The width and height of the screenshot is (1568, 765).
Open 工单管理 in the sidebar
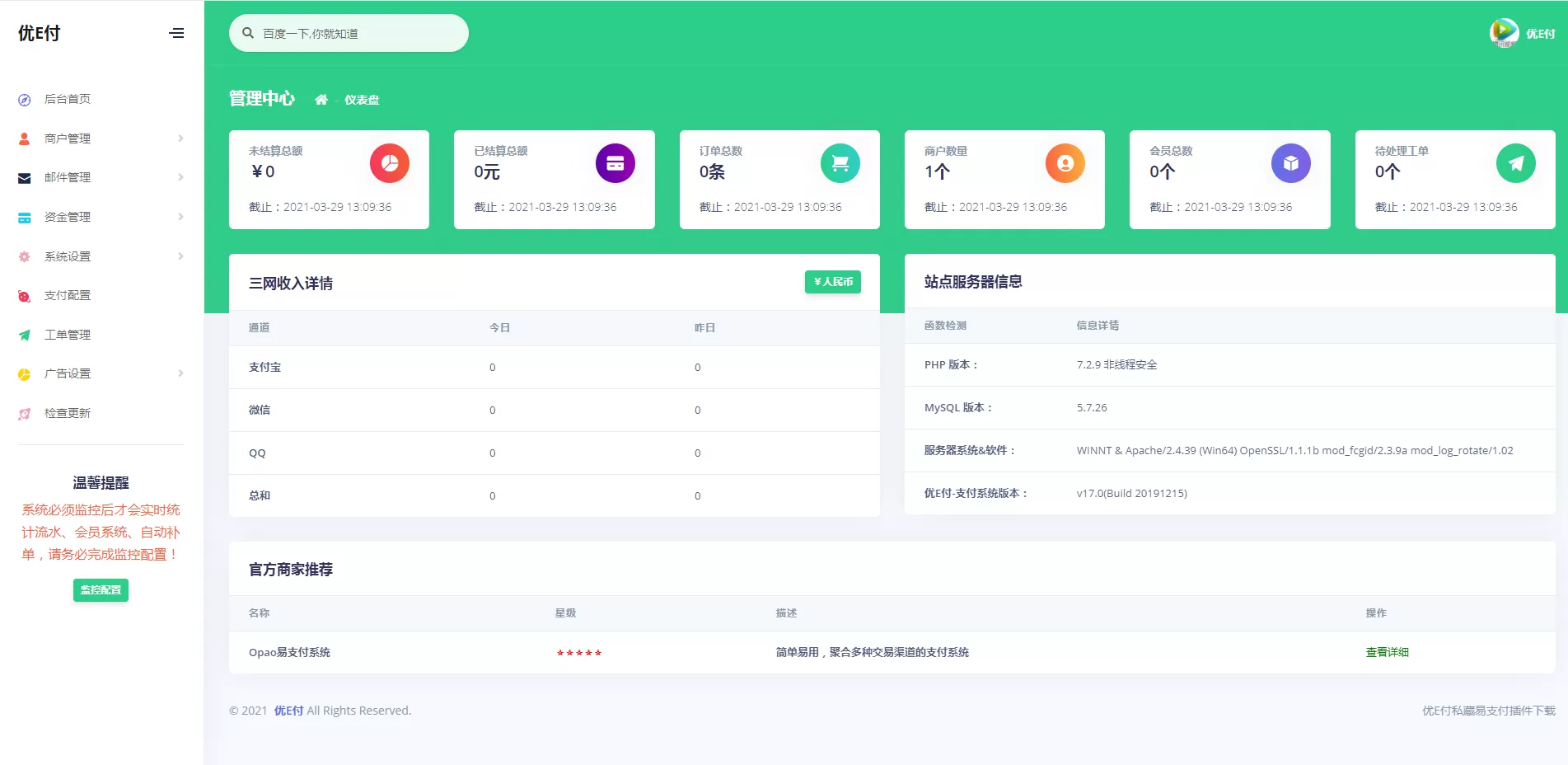click(68, 335)
